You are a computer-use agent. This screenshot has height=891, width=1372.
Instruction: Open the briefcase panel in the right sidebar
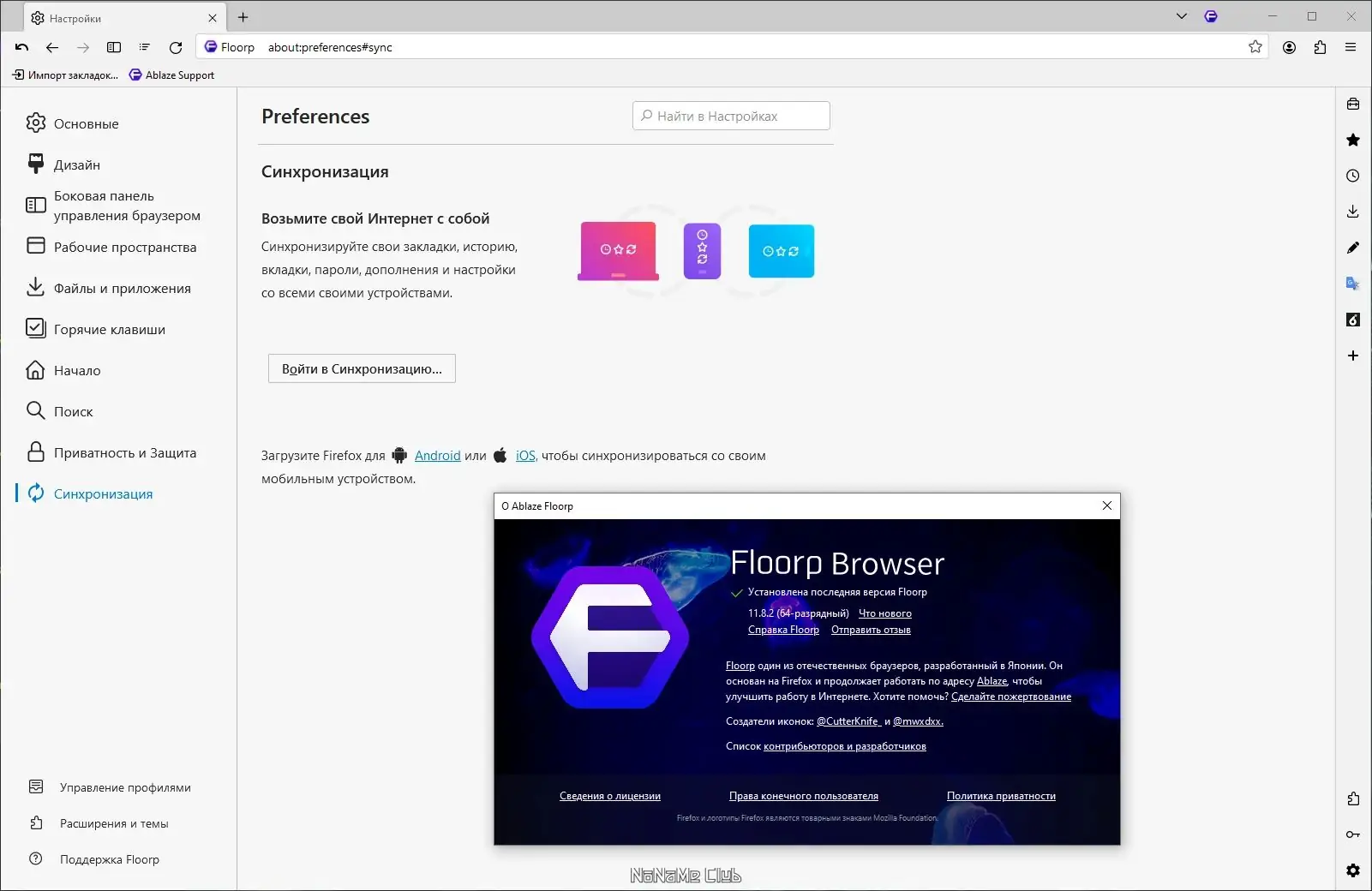click(x=1353, y=104)
